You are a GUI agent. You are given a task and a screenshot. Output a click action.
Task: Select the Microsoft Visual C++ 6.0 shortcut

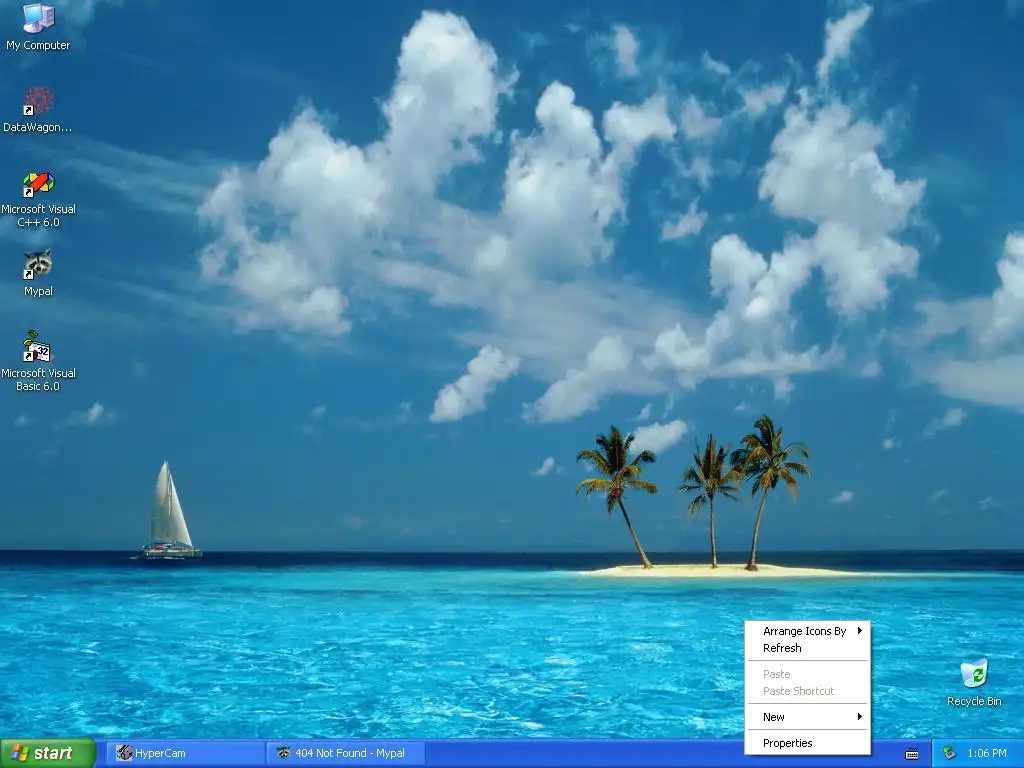tap(38, 200)
